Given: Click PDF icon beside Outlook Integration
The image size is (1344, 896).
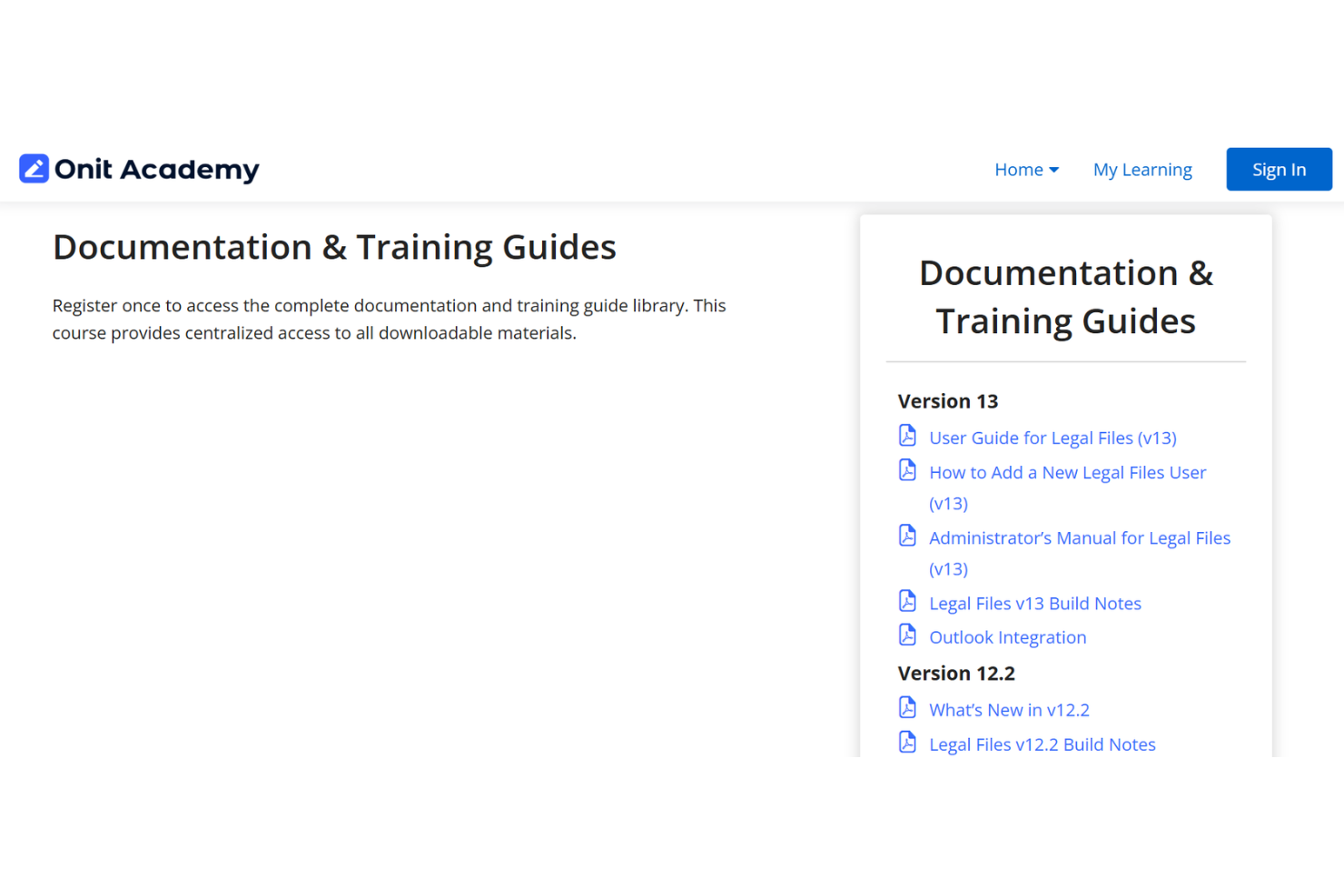Looking at the screenshot, I should [907, 635].
